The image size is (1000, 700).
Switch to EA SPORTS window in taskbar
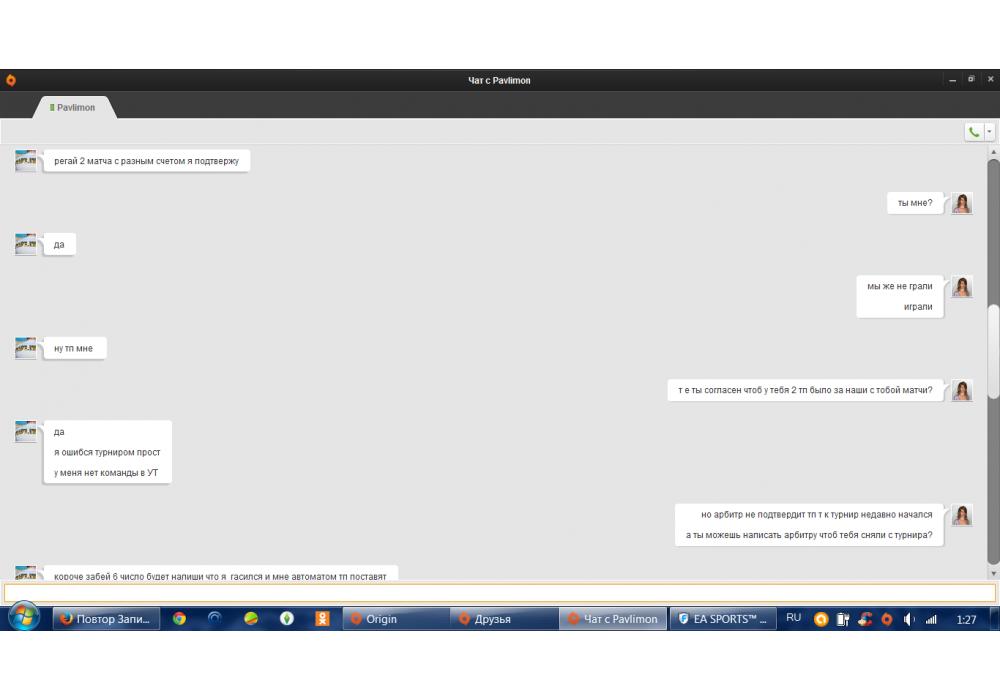pyautogui.click(x=723, y=619)
